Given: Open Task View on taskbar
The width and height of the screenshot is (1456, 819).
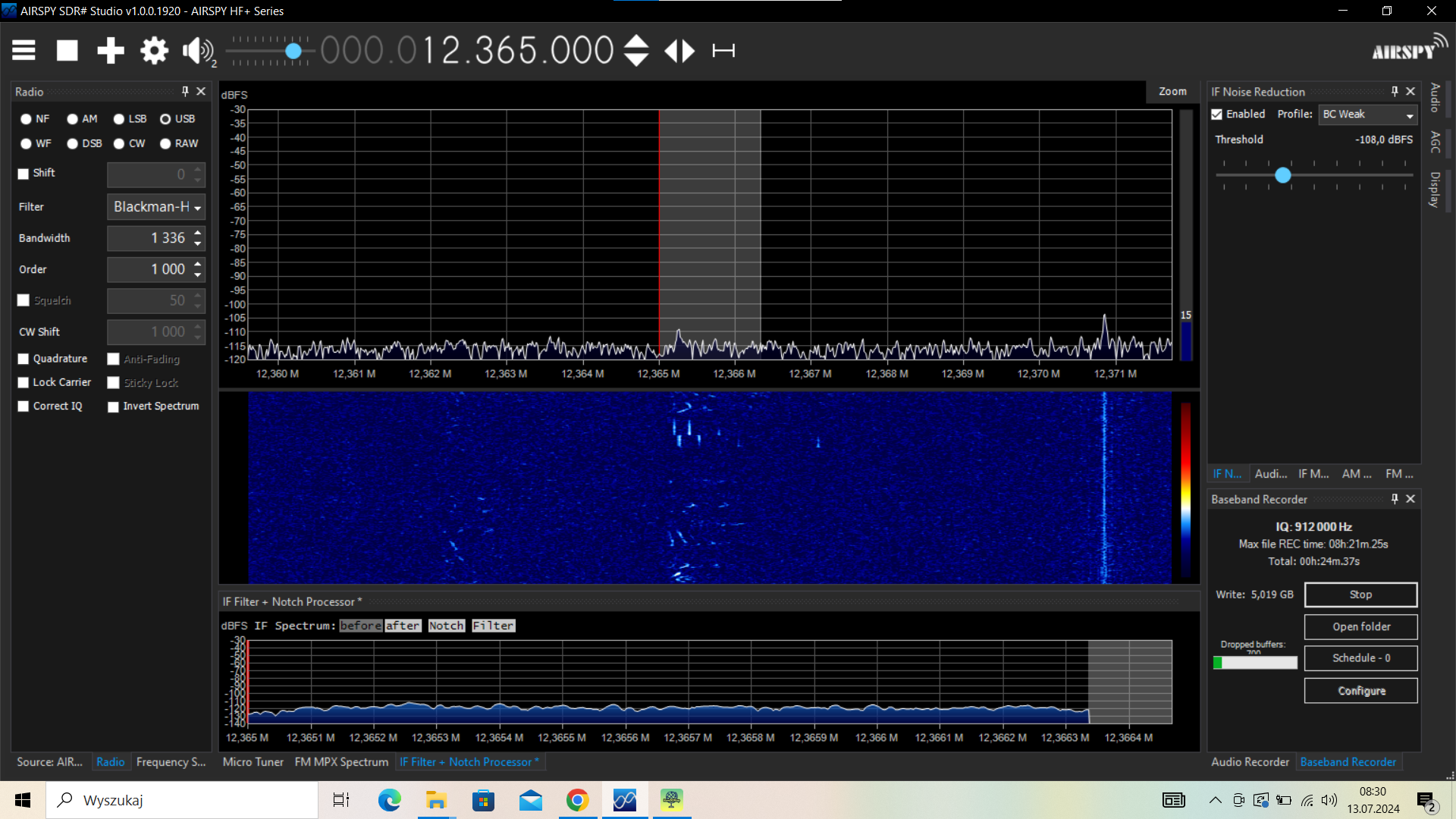Looking at the screenshot, I should click(341, 800).
